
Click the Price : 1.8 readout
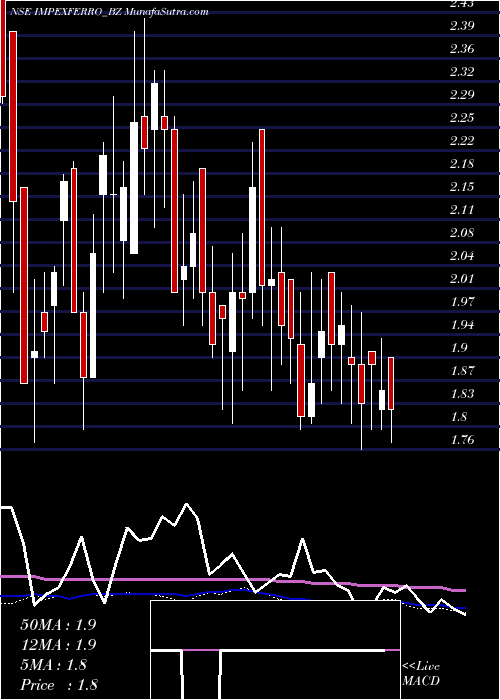59,685
